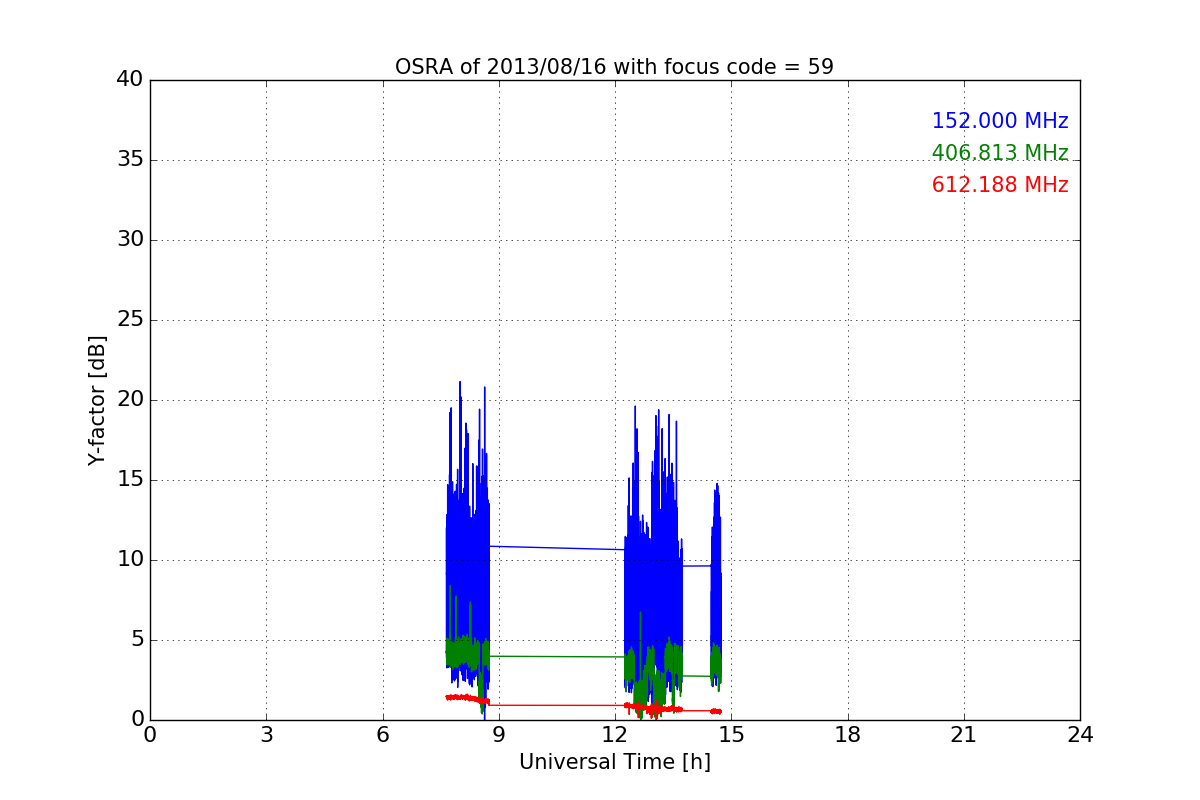Click the plot title mentioning focus code 59
Screen dimensions: 1200x800
pos(614,67)
